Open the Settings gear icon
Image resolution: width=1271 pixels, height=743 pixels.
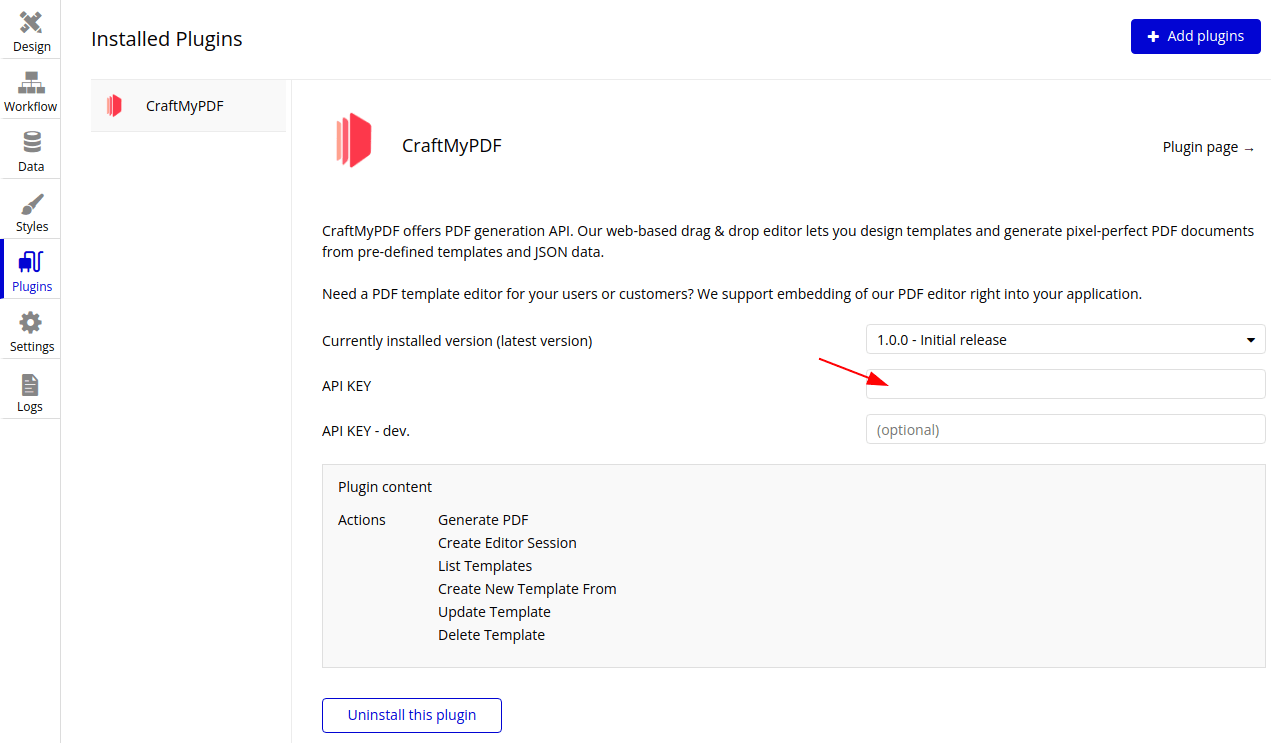[31, 323]
